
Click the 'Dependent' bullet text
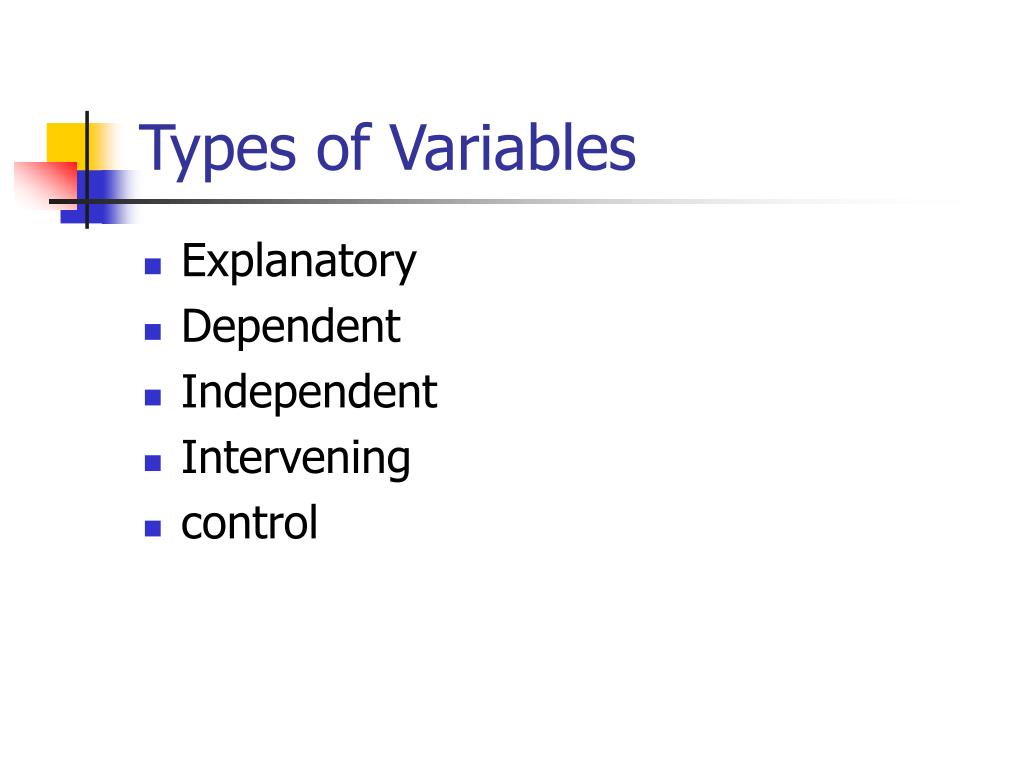tap(291, 327)
